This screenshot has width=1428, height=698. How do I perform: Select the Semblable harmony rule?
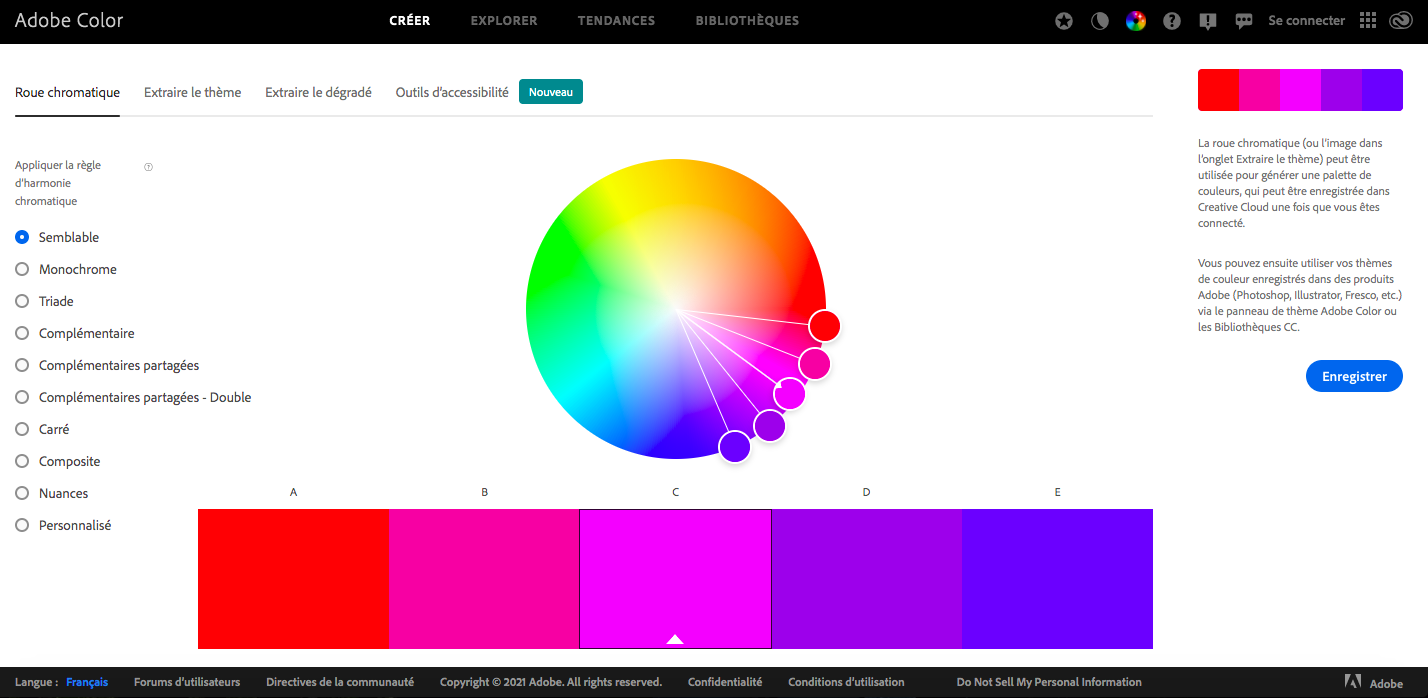pos(57,237)
